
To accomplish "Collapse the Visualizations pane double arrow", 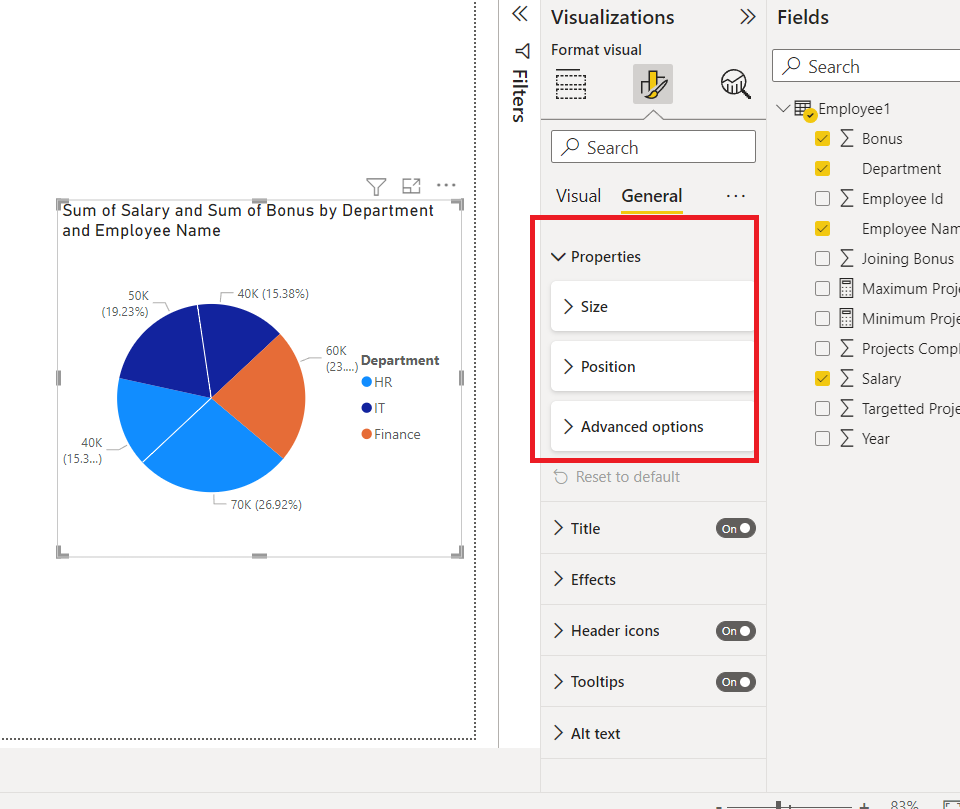I will coord(747,17).
